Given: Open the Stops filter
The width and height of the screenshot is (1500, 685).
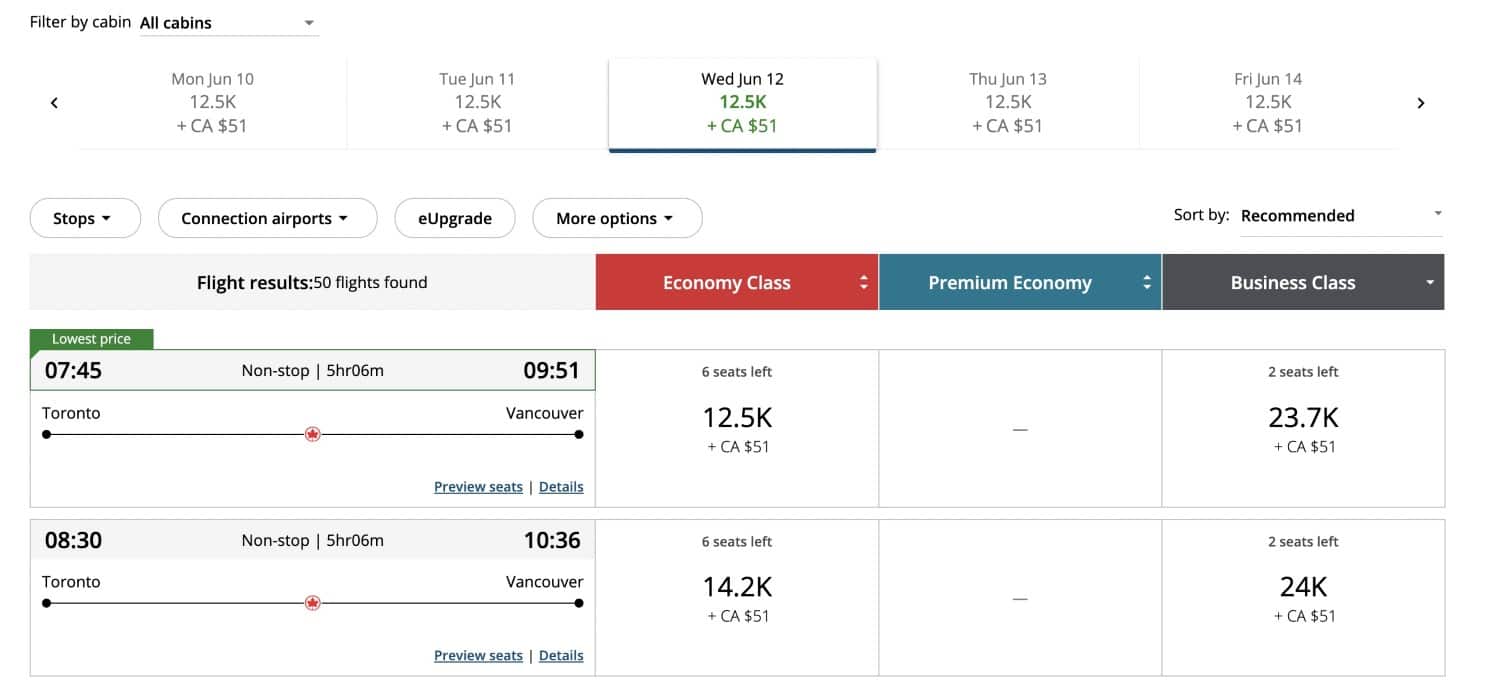Looking at the screenshot, I should click(x=85, y=217).
